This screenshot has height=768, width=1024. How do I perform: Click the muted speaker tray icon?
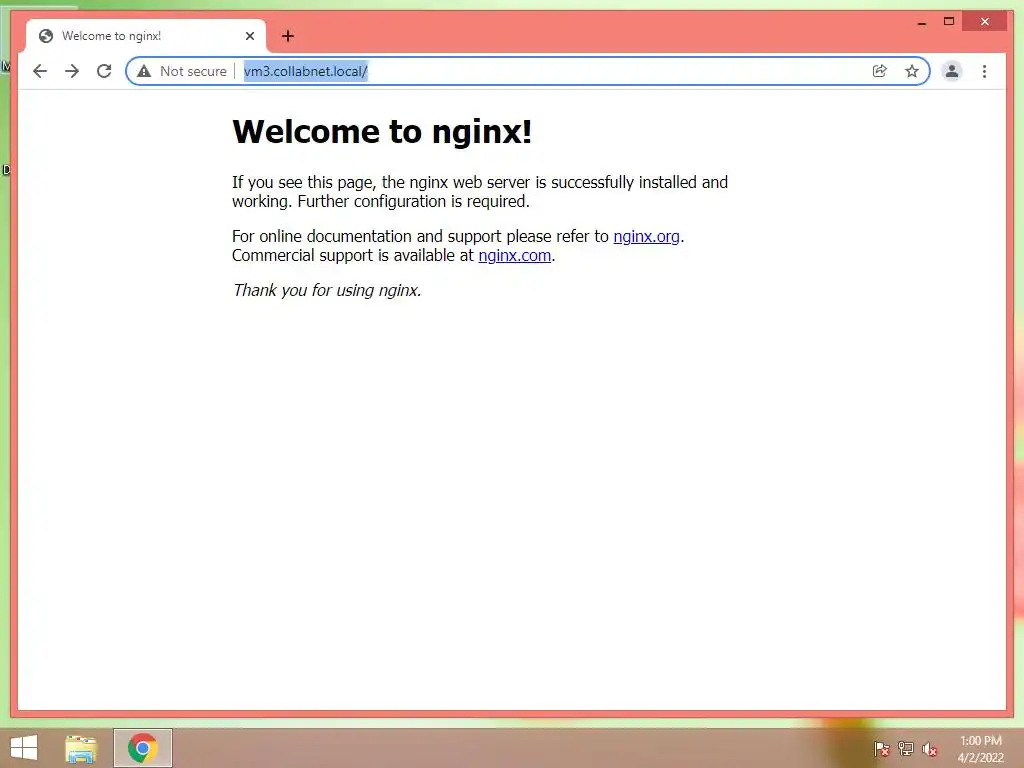[929, 749]
